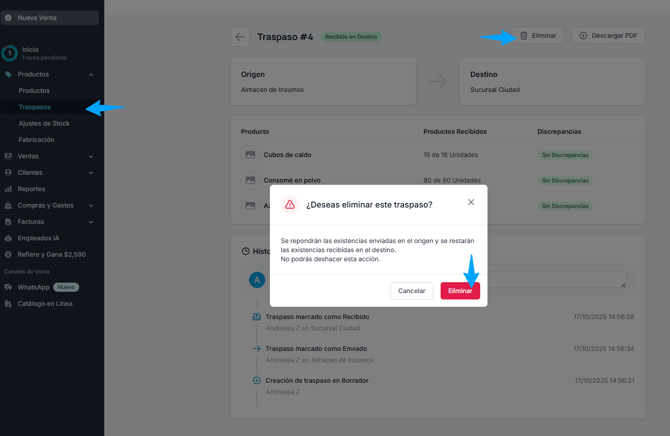Click Cancelar in the dialog

coord(411,291)
